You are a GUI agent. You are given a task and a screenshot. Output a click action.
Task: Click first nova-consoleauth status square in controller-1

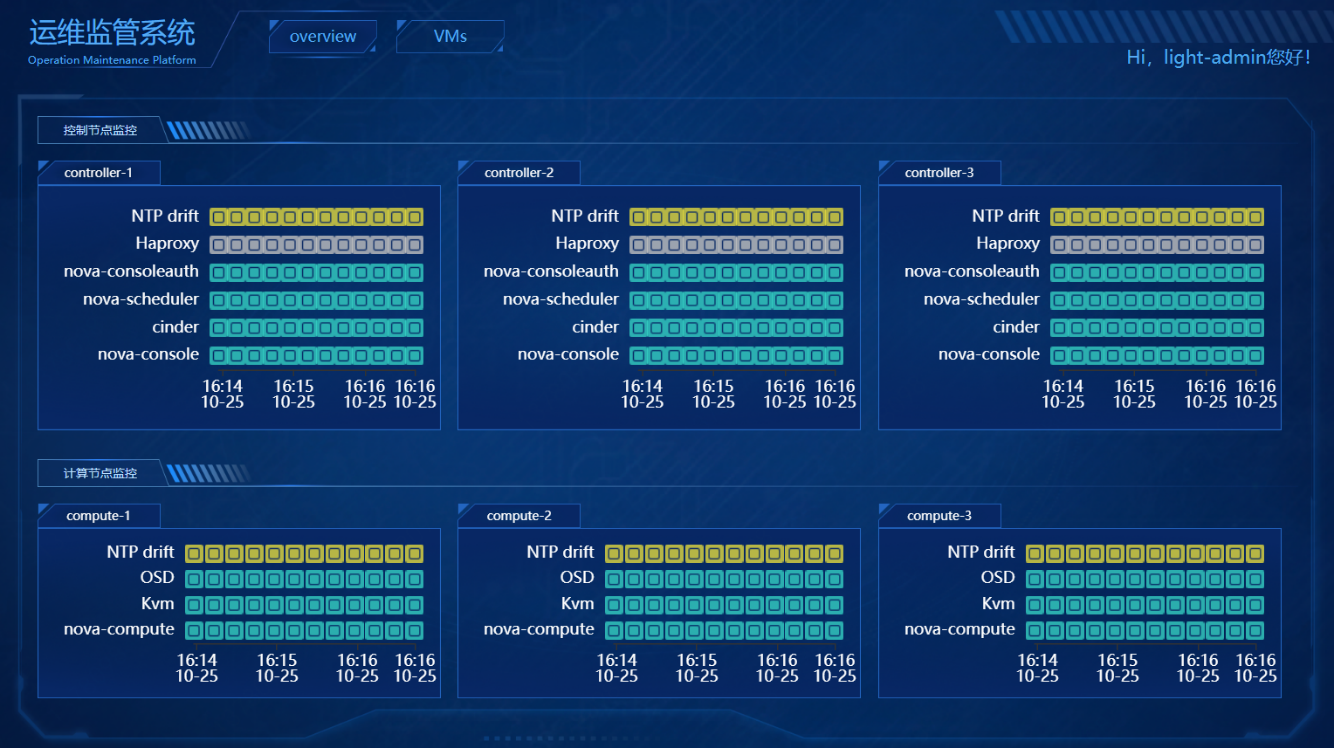coord(218,272)
